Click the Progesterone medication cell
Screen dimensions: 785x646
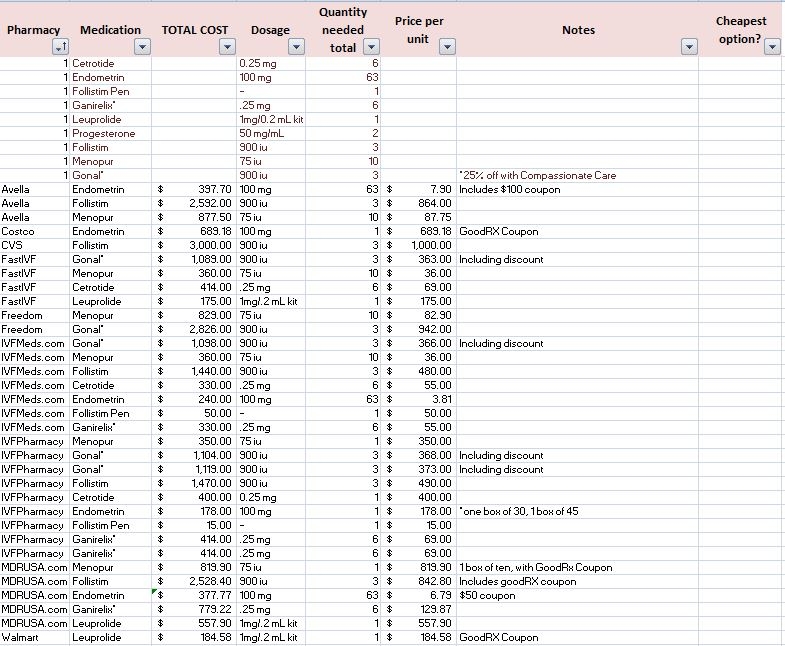(111, 133)
